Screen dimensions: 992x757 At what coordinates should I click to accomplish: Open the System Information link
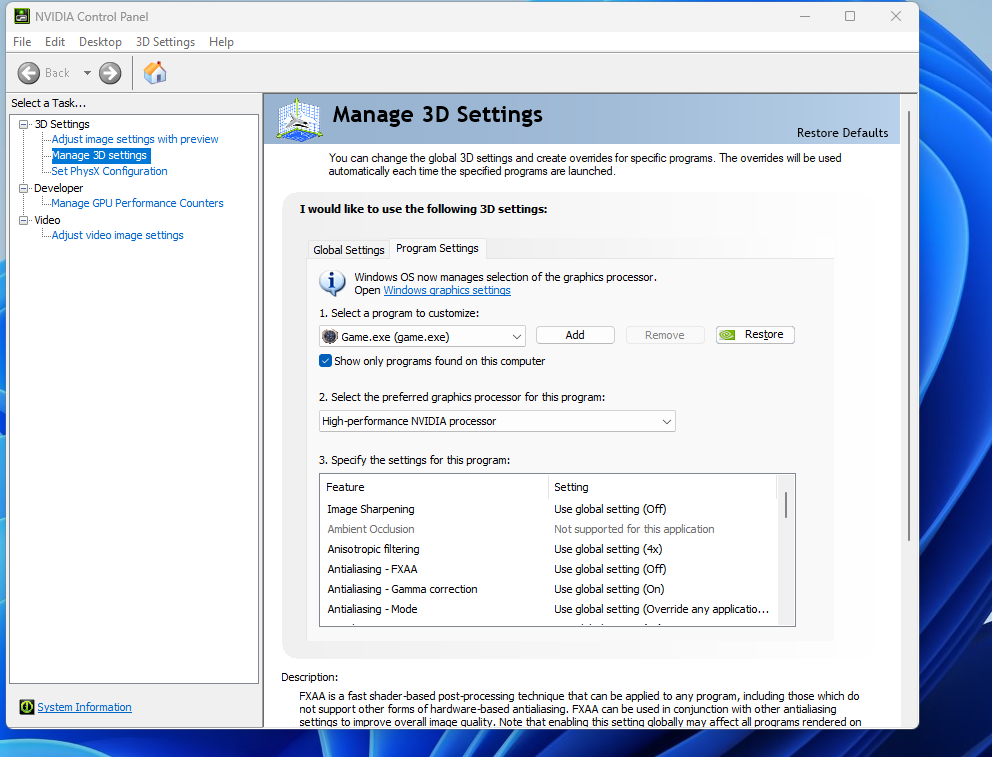(84, 707)
